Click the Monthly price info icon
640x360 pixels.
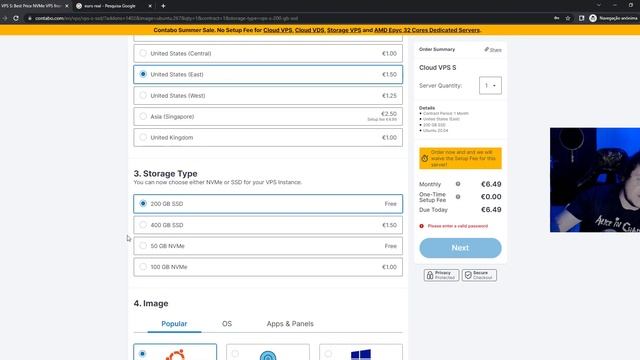[458, 184]
